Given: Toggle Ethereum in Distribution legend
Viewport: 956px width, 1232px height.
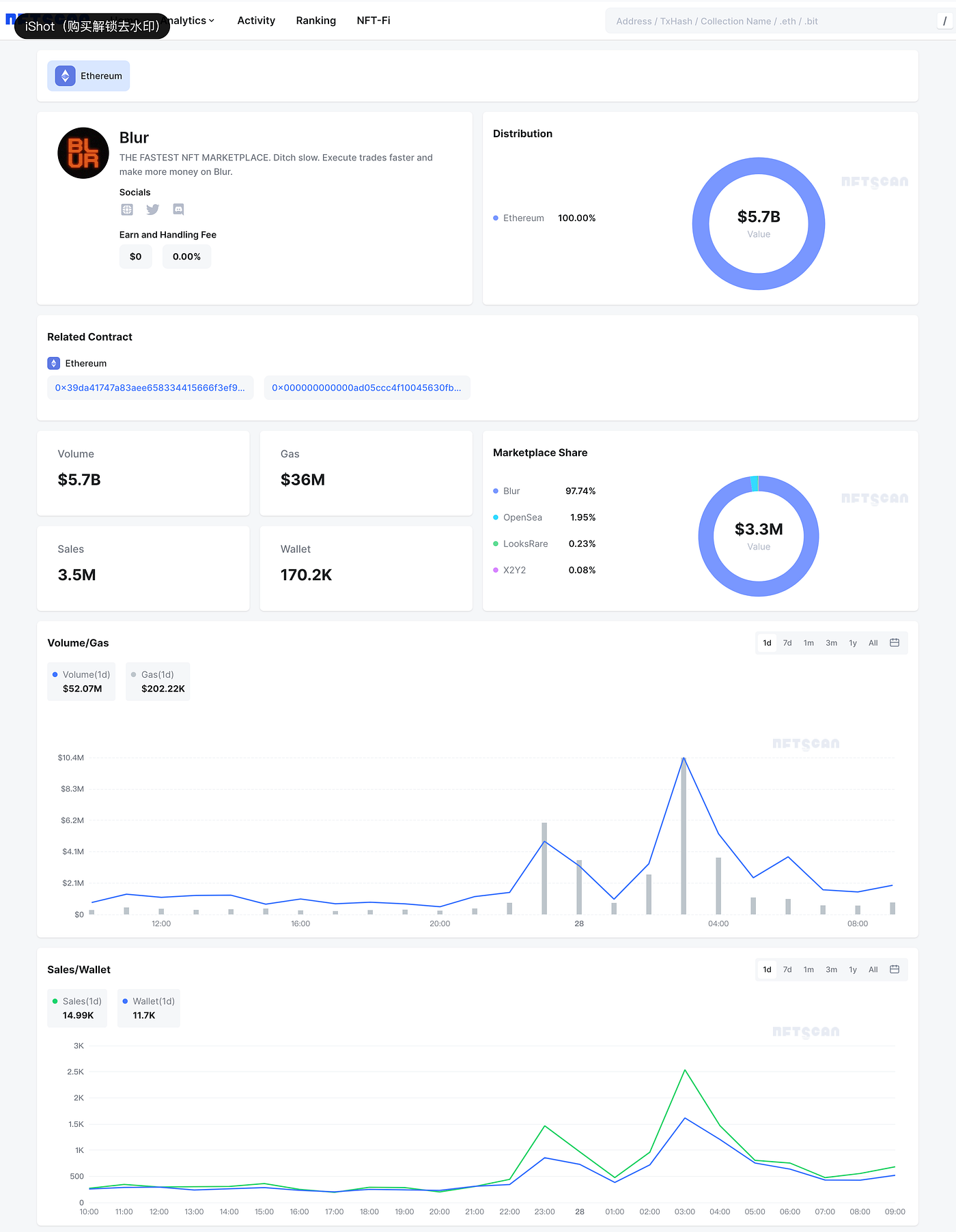Looking at the screenshot, I should (x=544, y=218).
